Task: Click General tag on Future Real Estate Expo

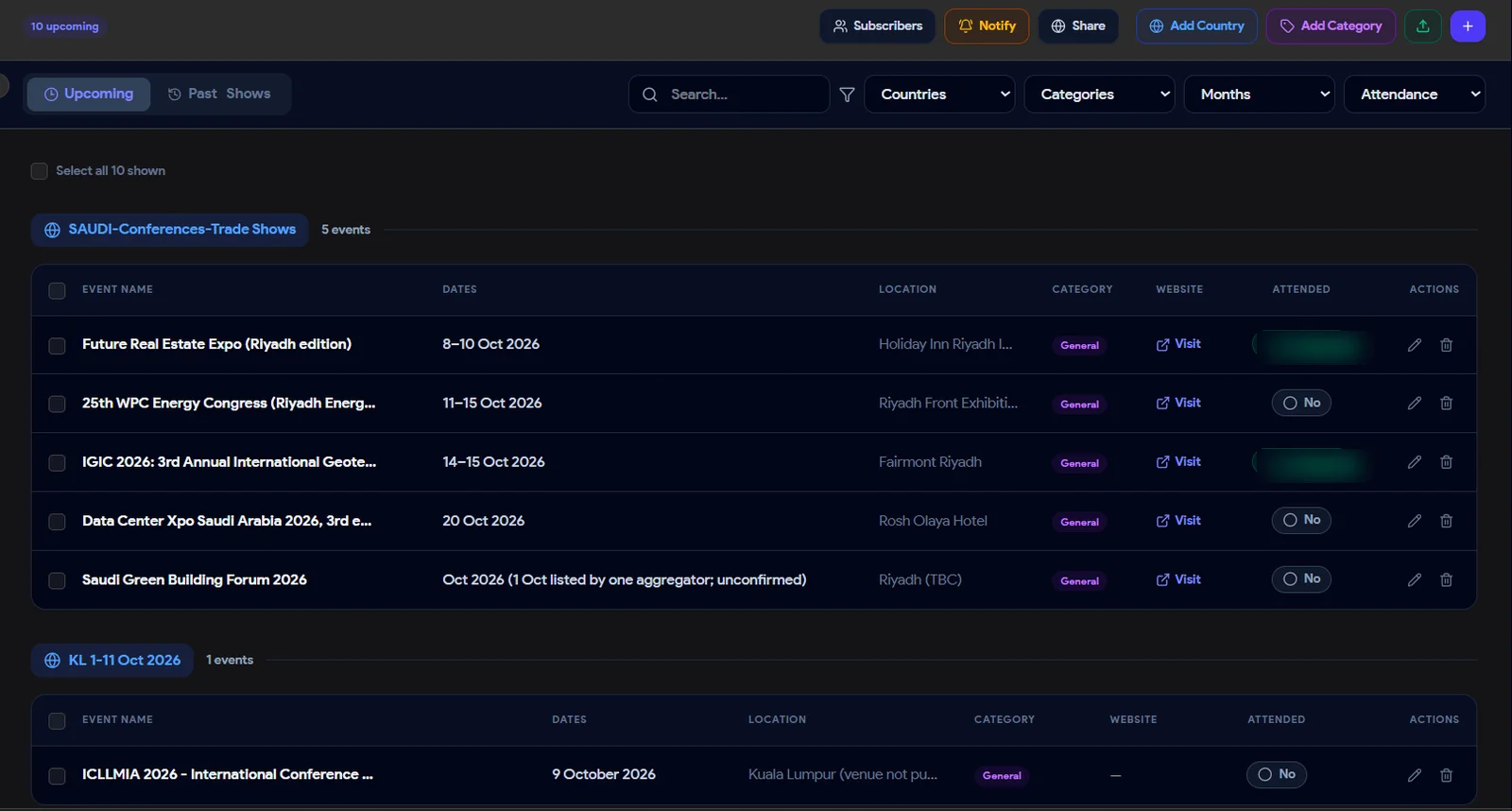Action: pos(1079,346)
